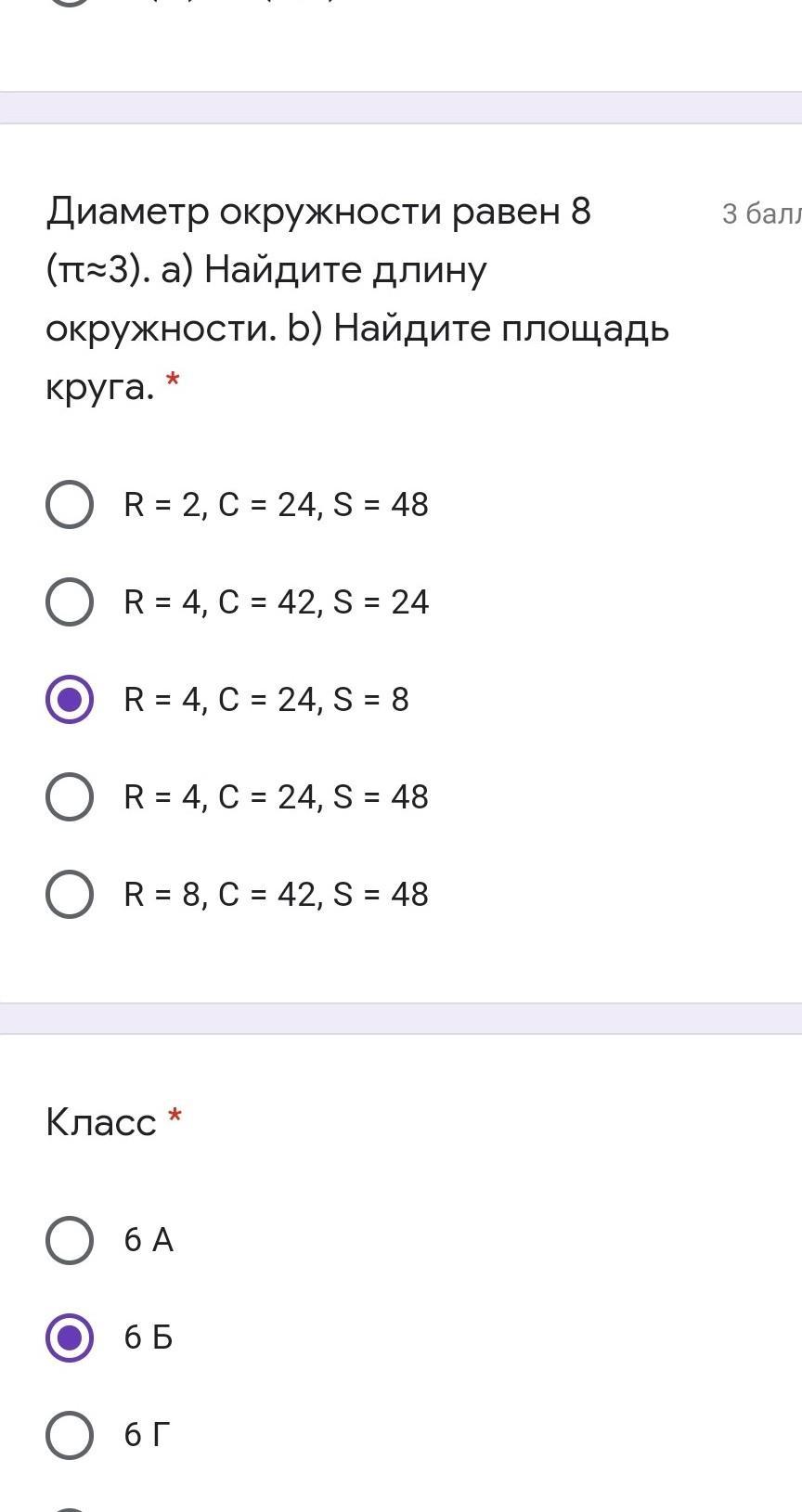Click the "6 Г" option text label
This screenshot has width=802, height=1512.
[148, 1435]
